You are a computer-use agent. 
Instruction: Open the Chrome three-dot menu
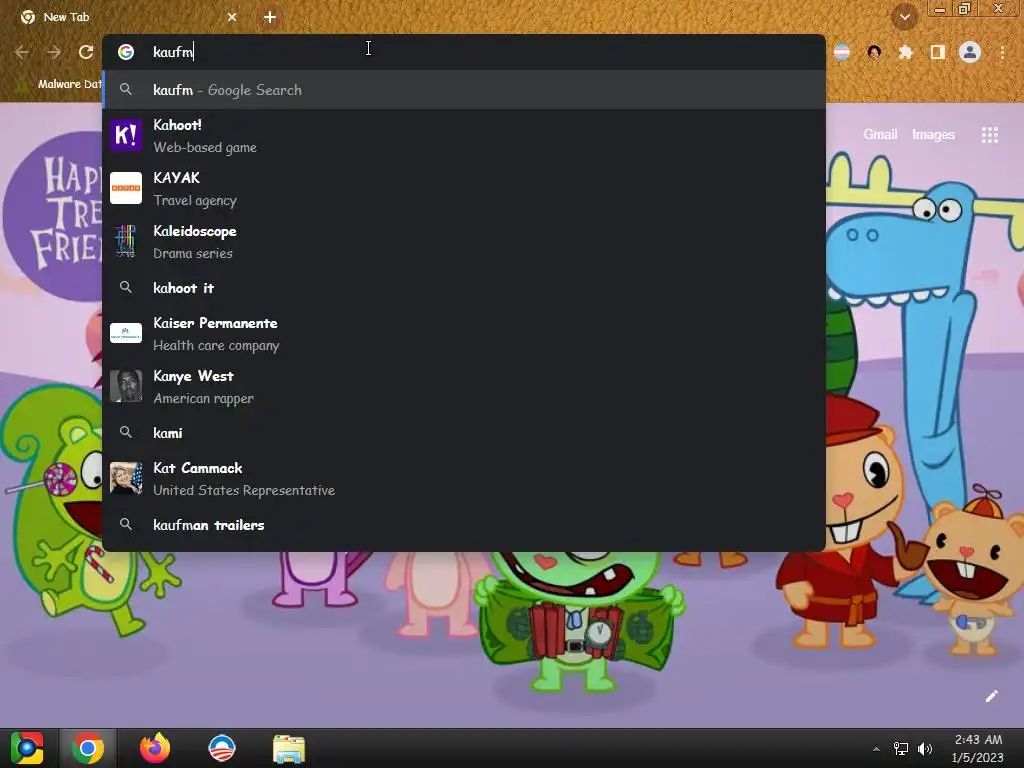point(1002,52)
